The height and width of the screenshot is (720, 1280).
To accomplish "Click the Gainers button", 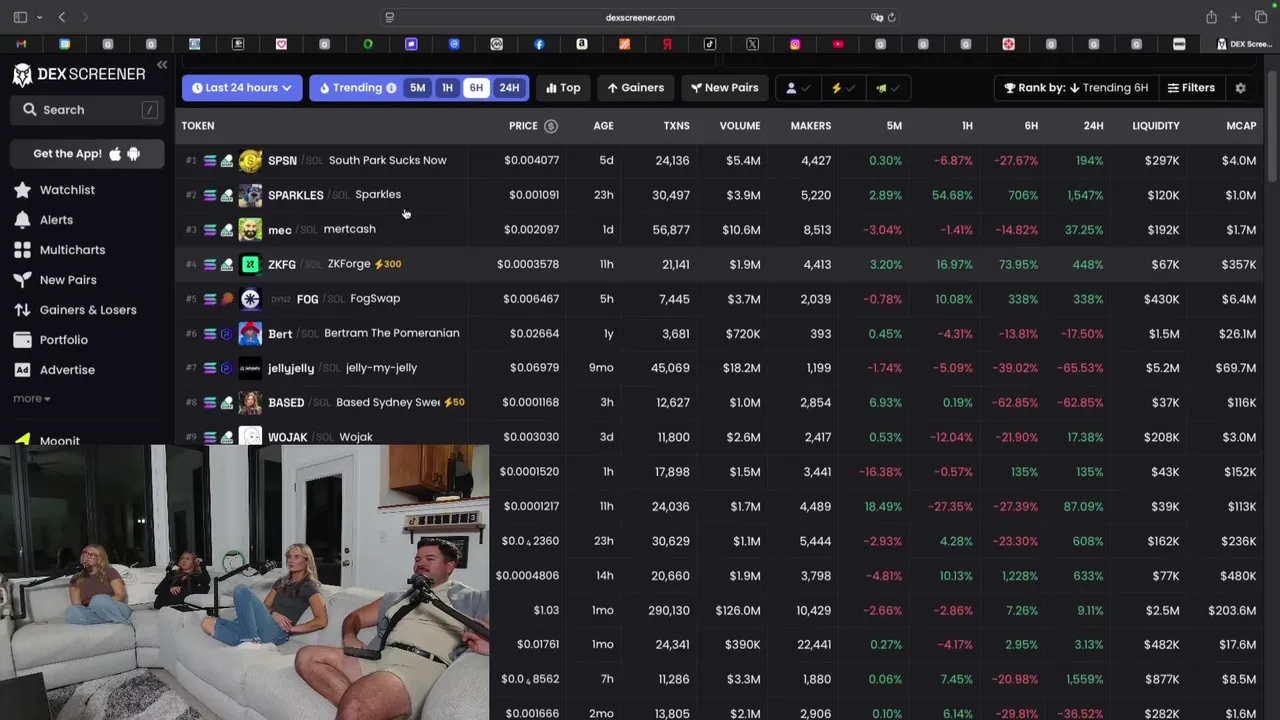I will [x=635, y=88].
